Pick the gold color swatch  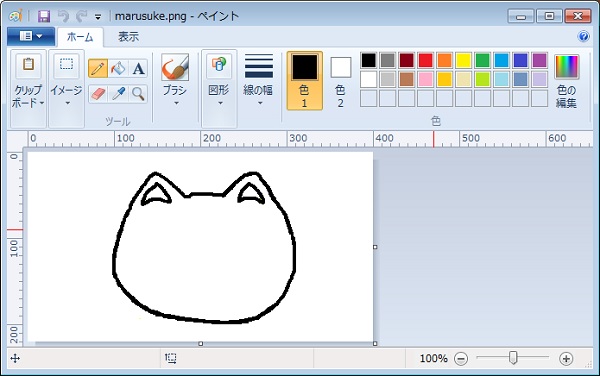445,79
